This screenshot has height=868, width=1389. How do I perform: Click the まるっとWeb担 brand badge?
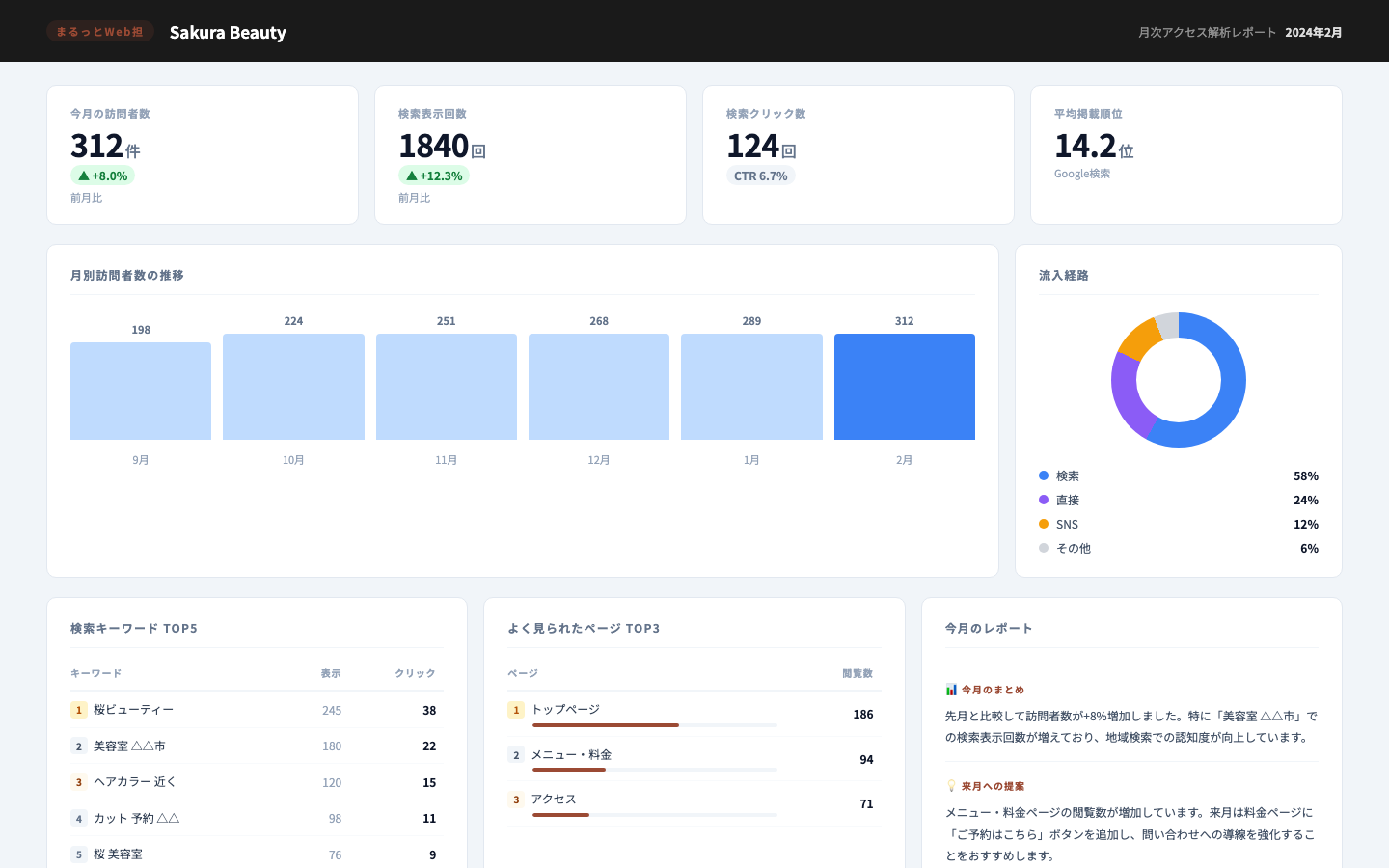pyautogui.click(x=99, y=31)
